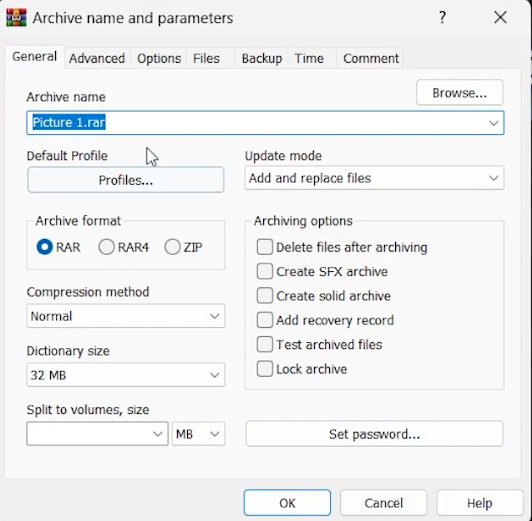Switch to the Advanced tab
The image size is (532, 521).
point(97,58)
